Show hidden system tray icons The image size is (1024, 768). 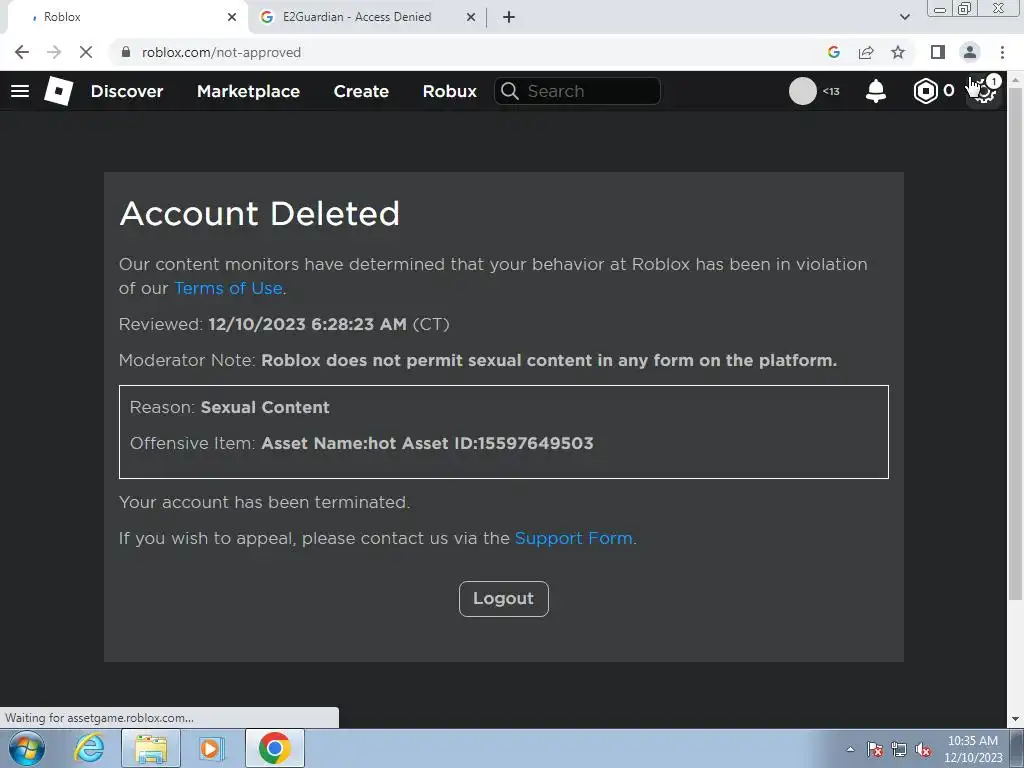850,749
